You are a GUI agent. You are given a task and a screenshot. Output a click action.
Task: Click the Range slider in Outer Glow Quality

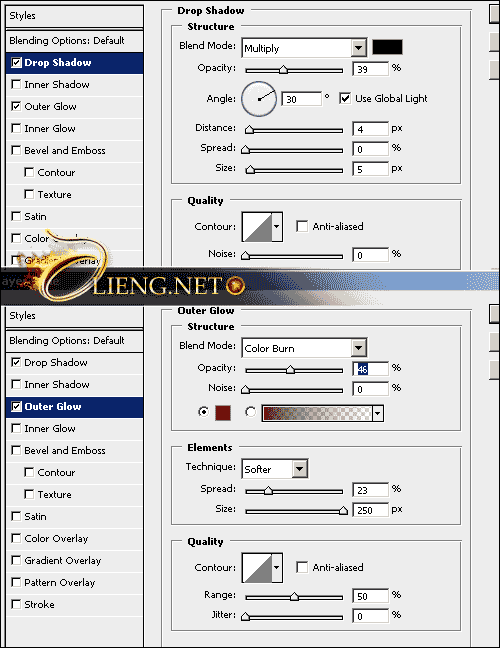pyautogui.click(x=294, y=597)
